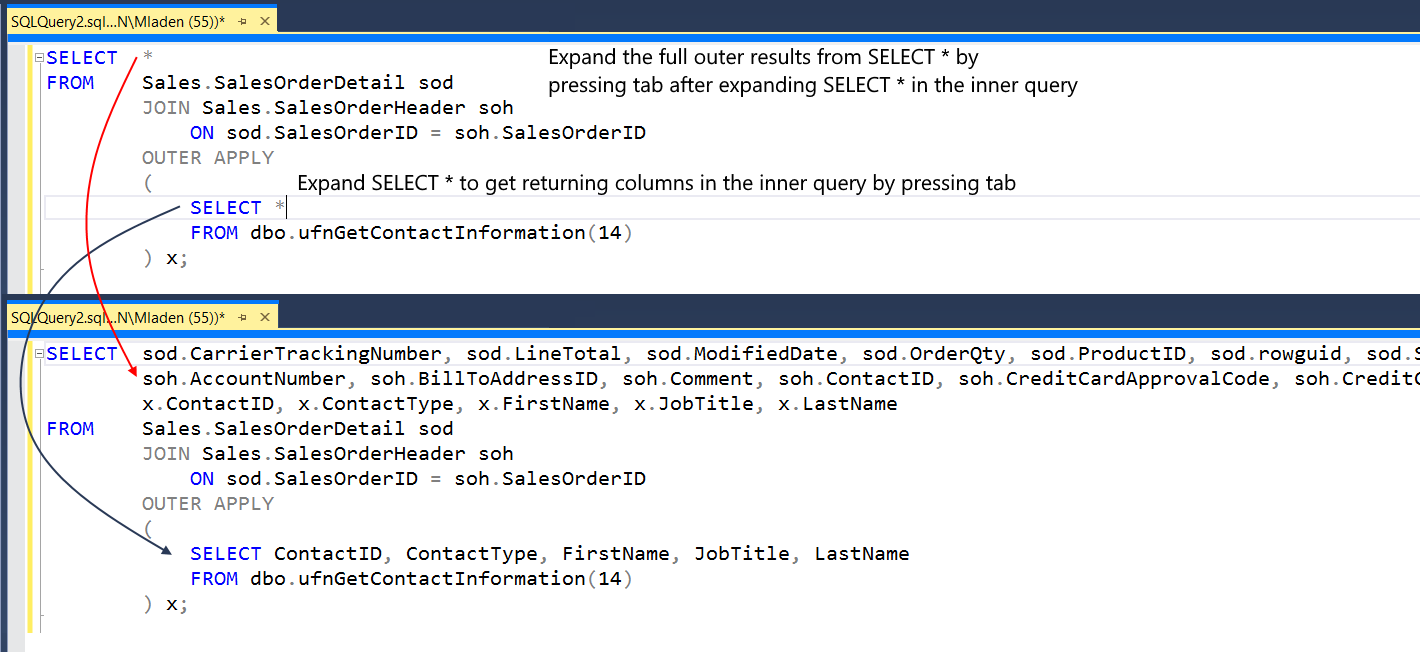Close the lower SQLQuery2.sql tab

point(264,317)
